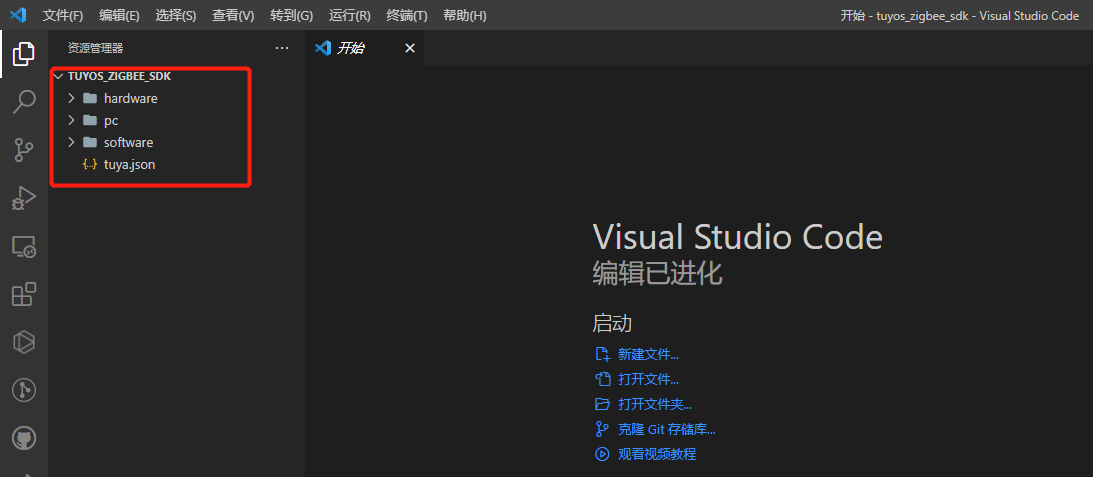Viewport: 1093px width, 477px height.
Task: Select the software folder name
Action: pos(128,142)
